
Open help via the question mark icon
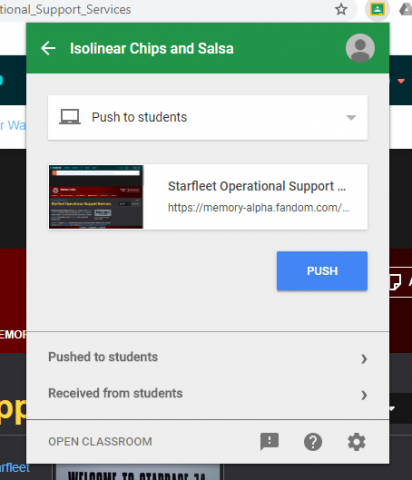[x=313, y=442]
